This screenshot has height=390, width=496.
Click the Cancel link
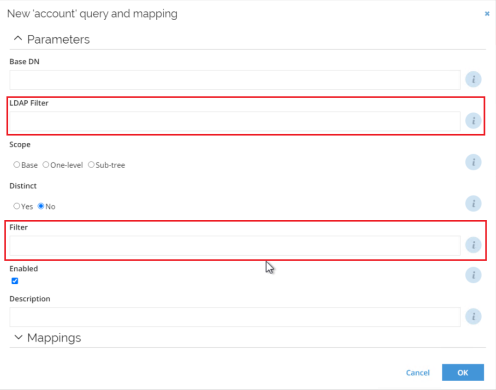(x=418, y=373)
